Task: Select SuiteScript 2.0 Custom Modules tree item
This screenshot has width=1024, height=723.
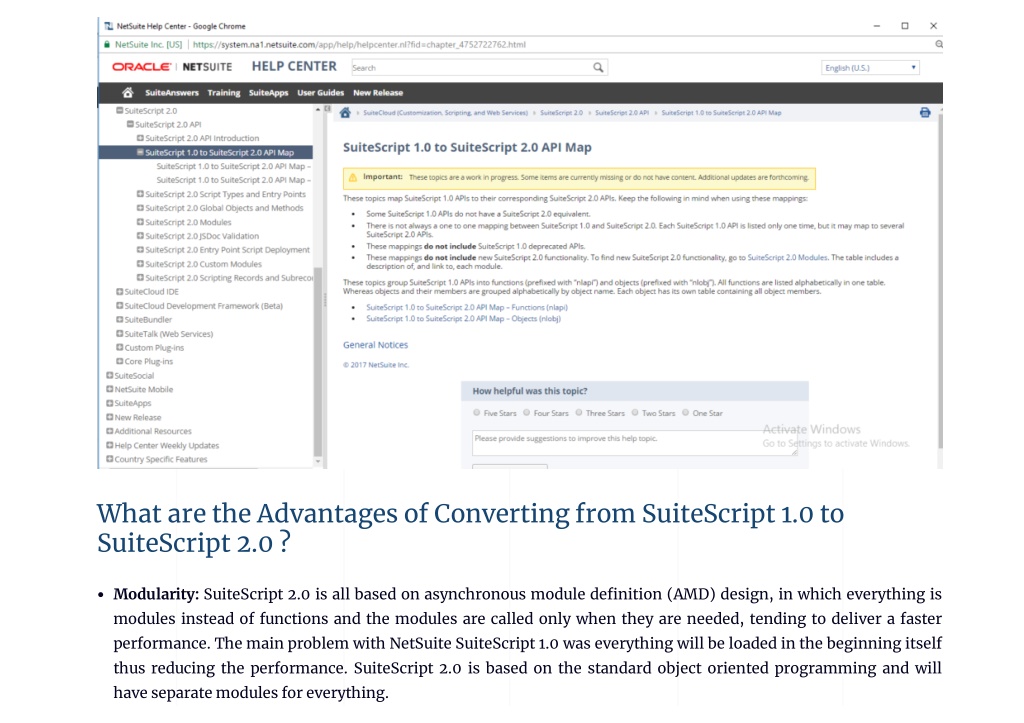Action: click(203, 264)
